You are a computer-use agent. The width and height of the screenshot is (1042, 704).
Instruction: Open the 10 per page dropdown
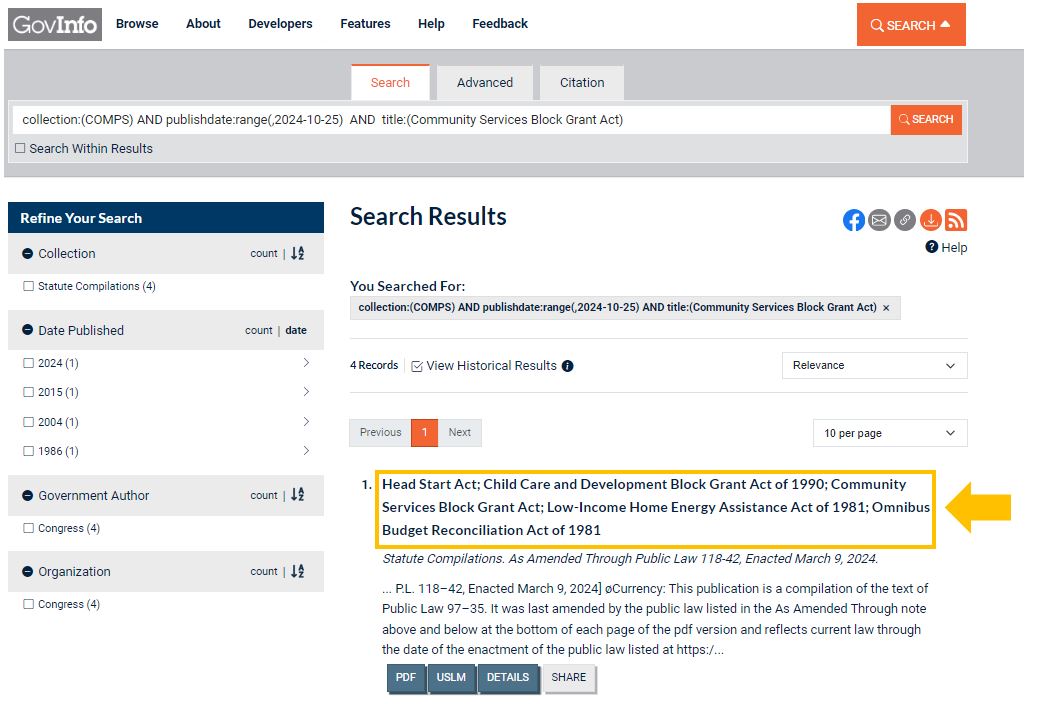[x=889, y=434]
